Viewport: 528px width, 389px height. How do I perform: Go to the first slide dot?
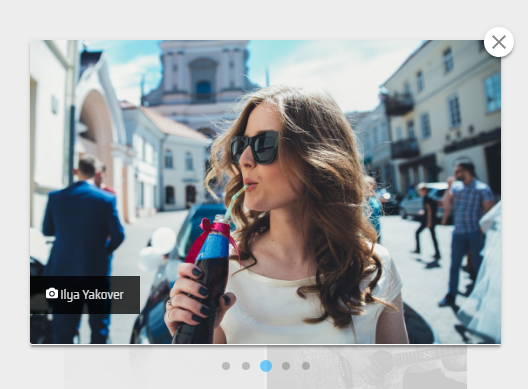(226, 366)
